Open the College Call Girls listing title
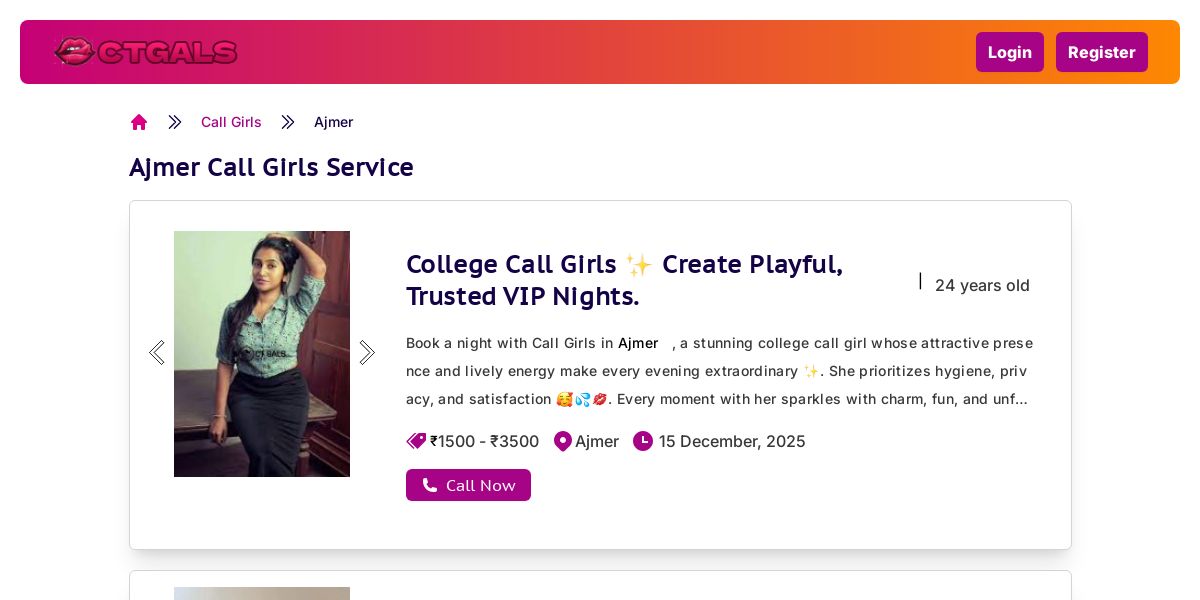This screenshot has height=600, width=1200. click(x=624, y=280)
